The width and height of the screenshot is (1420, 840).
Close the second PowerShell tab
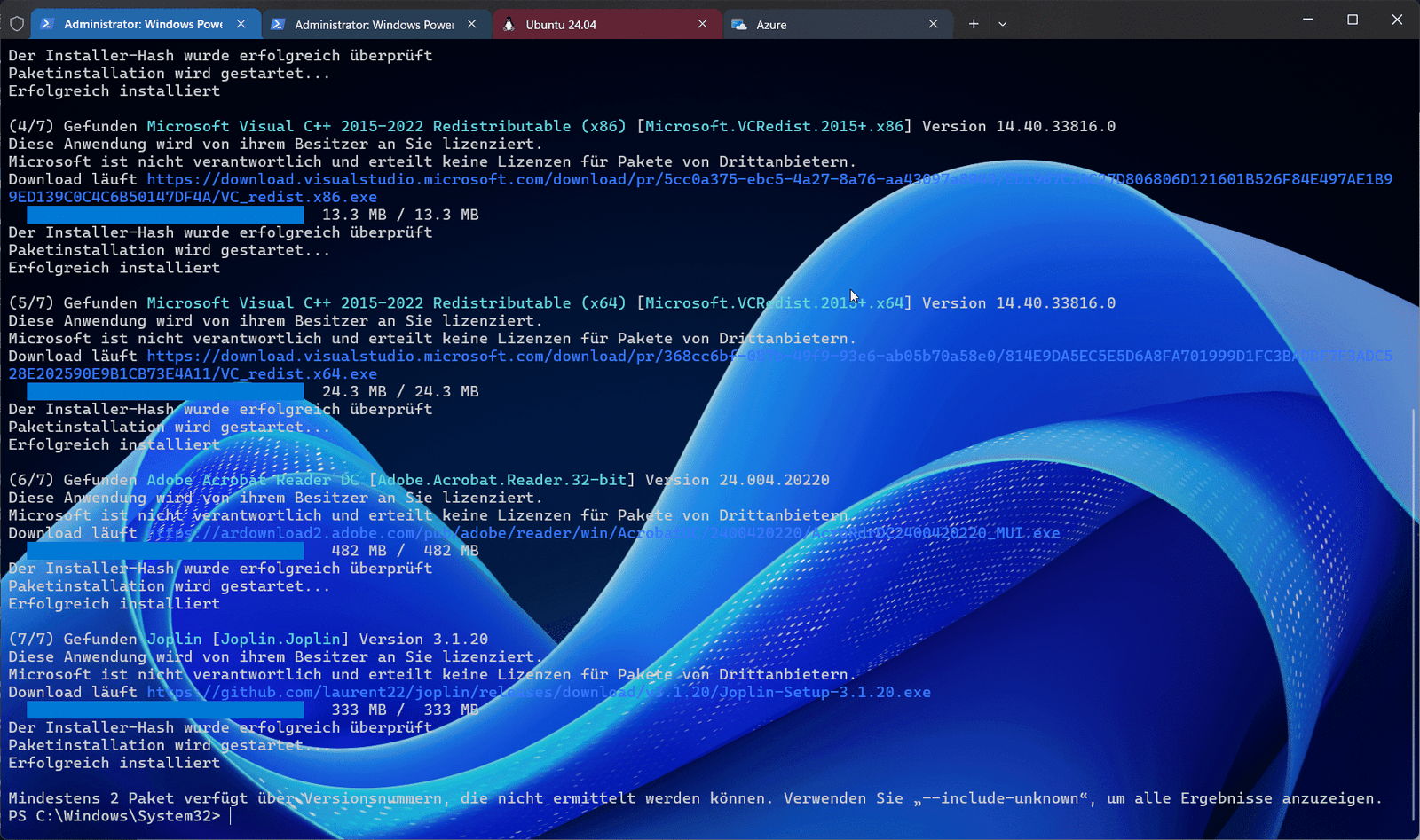click(x=472, y=24)
